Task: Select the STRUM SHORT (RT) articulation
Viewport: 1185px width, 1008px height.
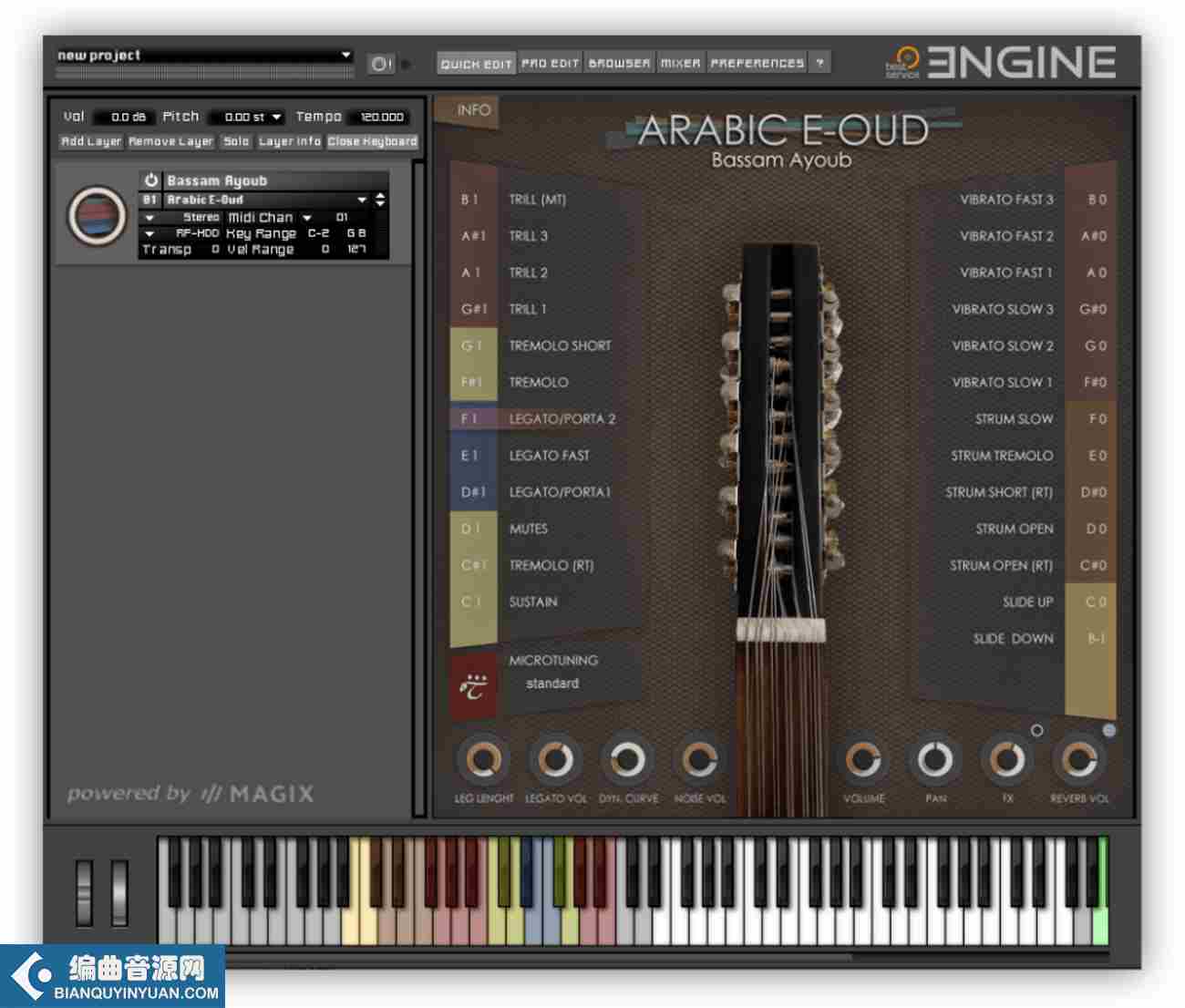Action: pos(999,492)
